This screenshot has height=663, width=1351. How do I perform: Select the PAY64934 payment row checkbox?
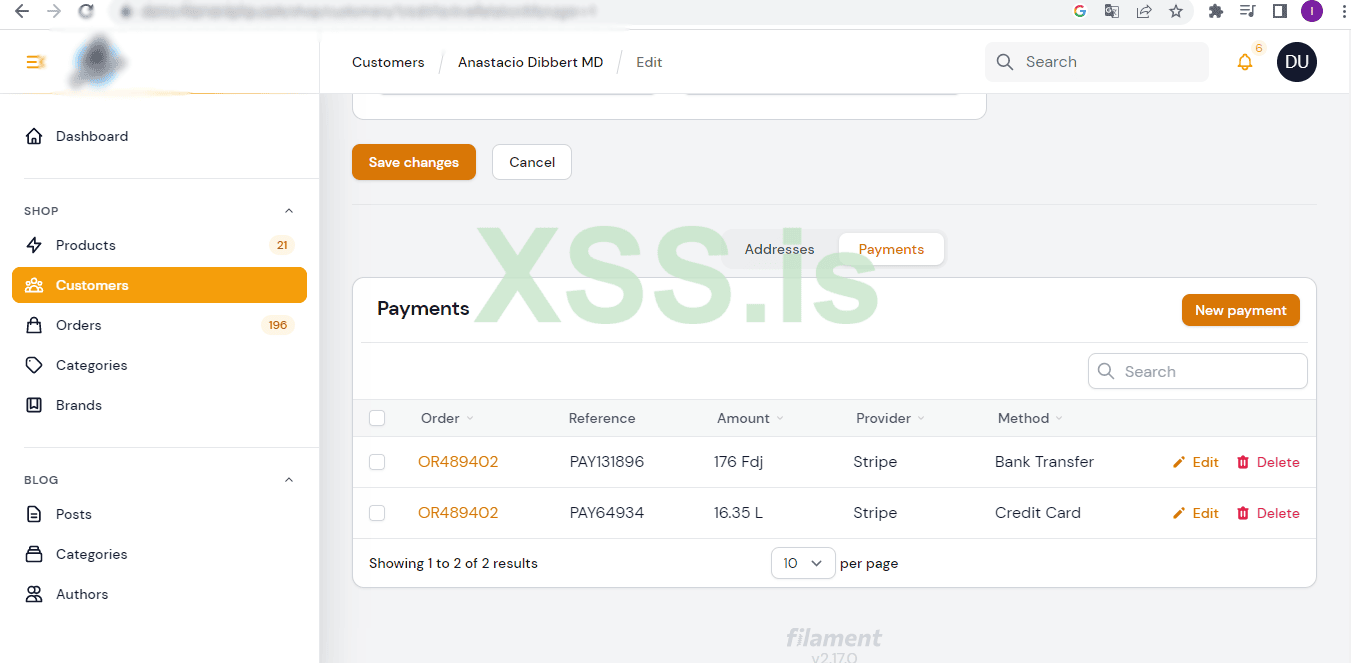pos(377,513)
